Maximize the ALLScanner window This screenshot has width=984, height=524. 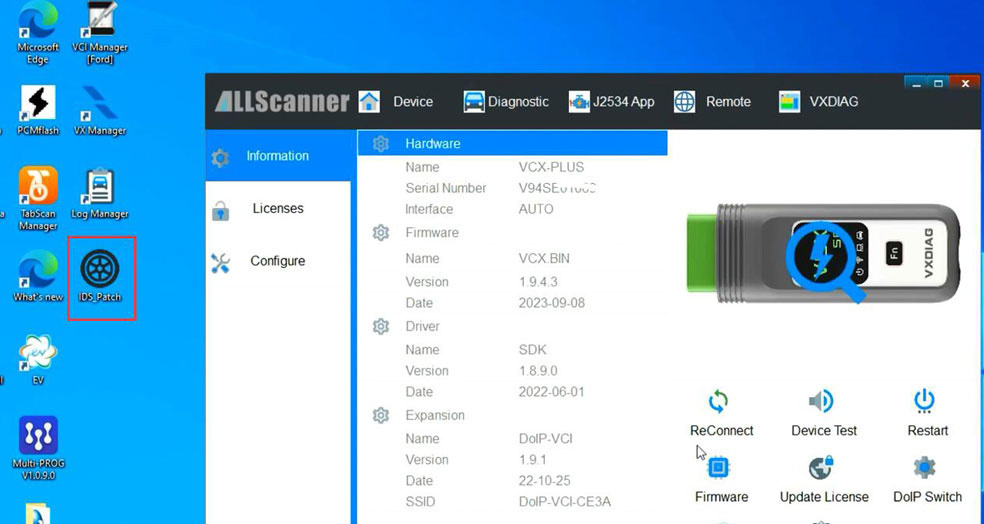coord(939,83)
